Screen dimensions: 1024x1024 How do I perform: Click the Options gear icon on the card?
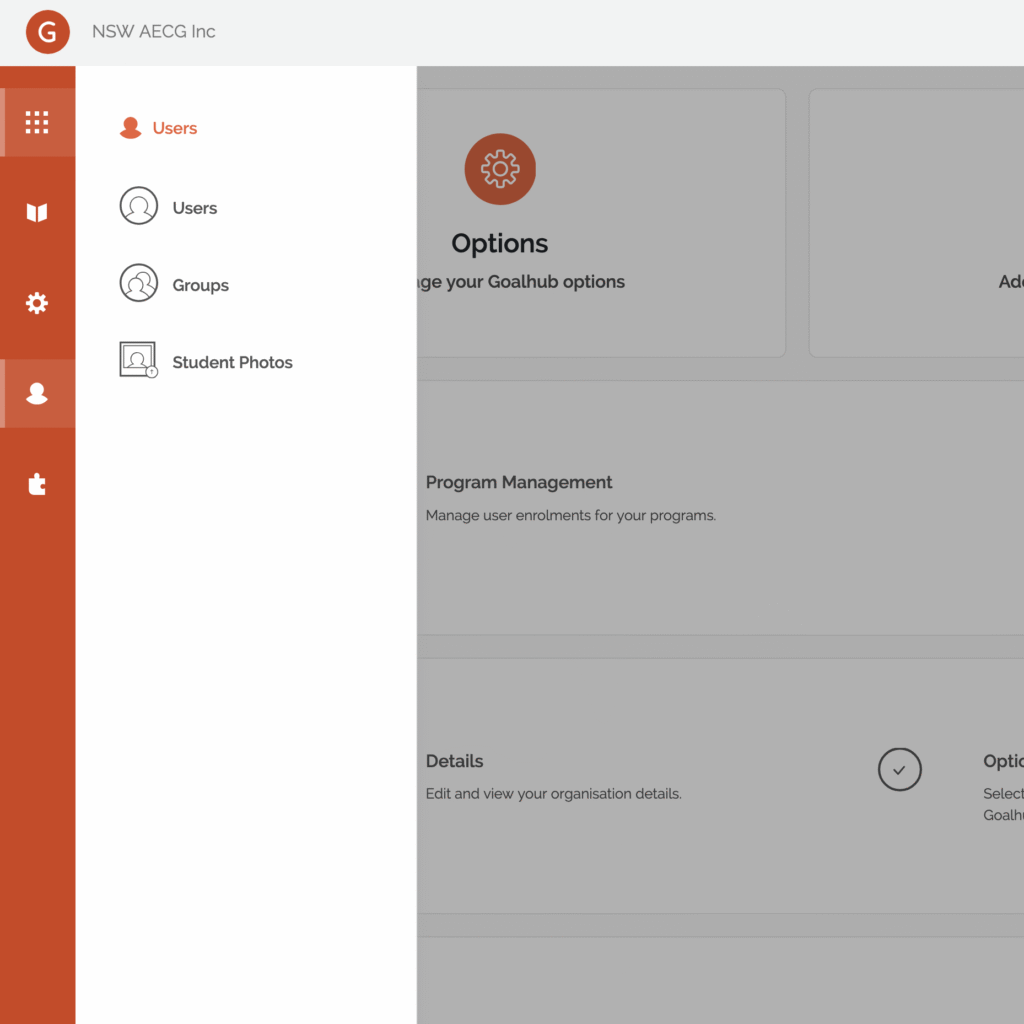[x=500, y=168]
